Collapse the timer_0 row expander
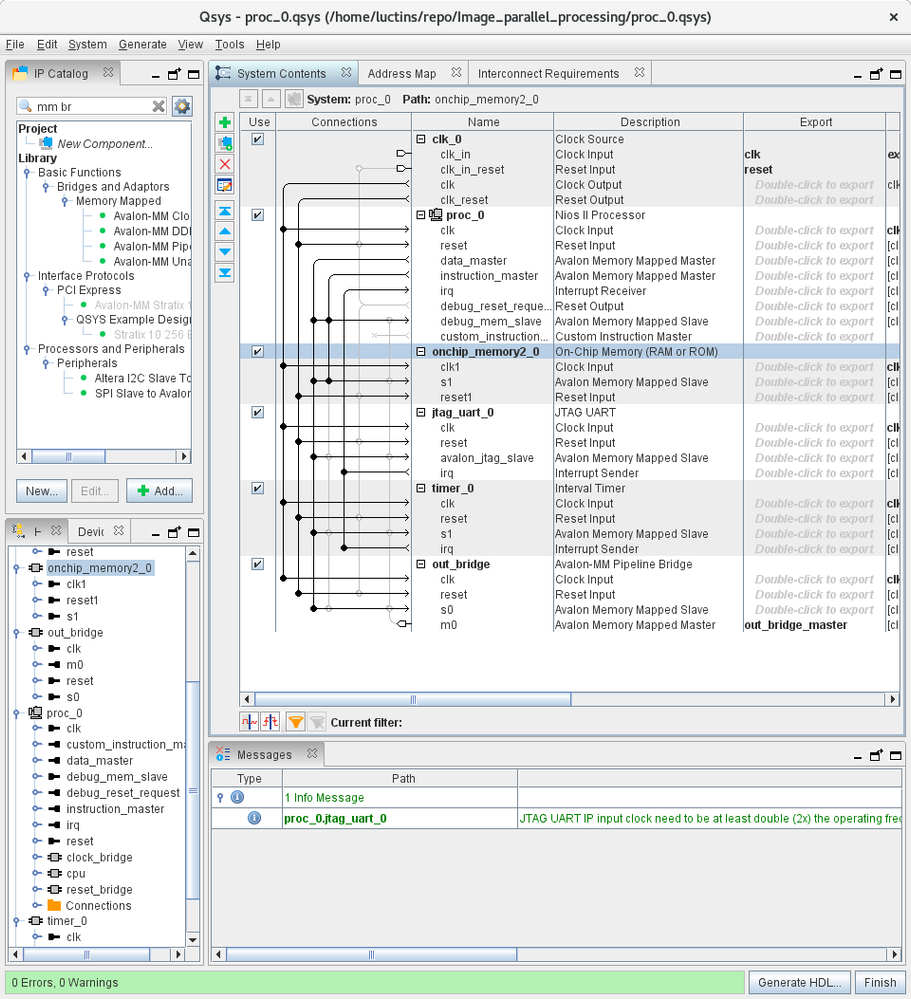911x999 pixels. coord(421,488)
